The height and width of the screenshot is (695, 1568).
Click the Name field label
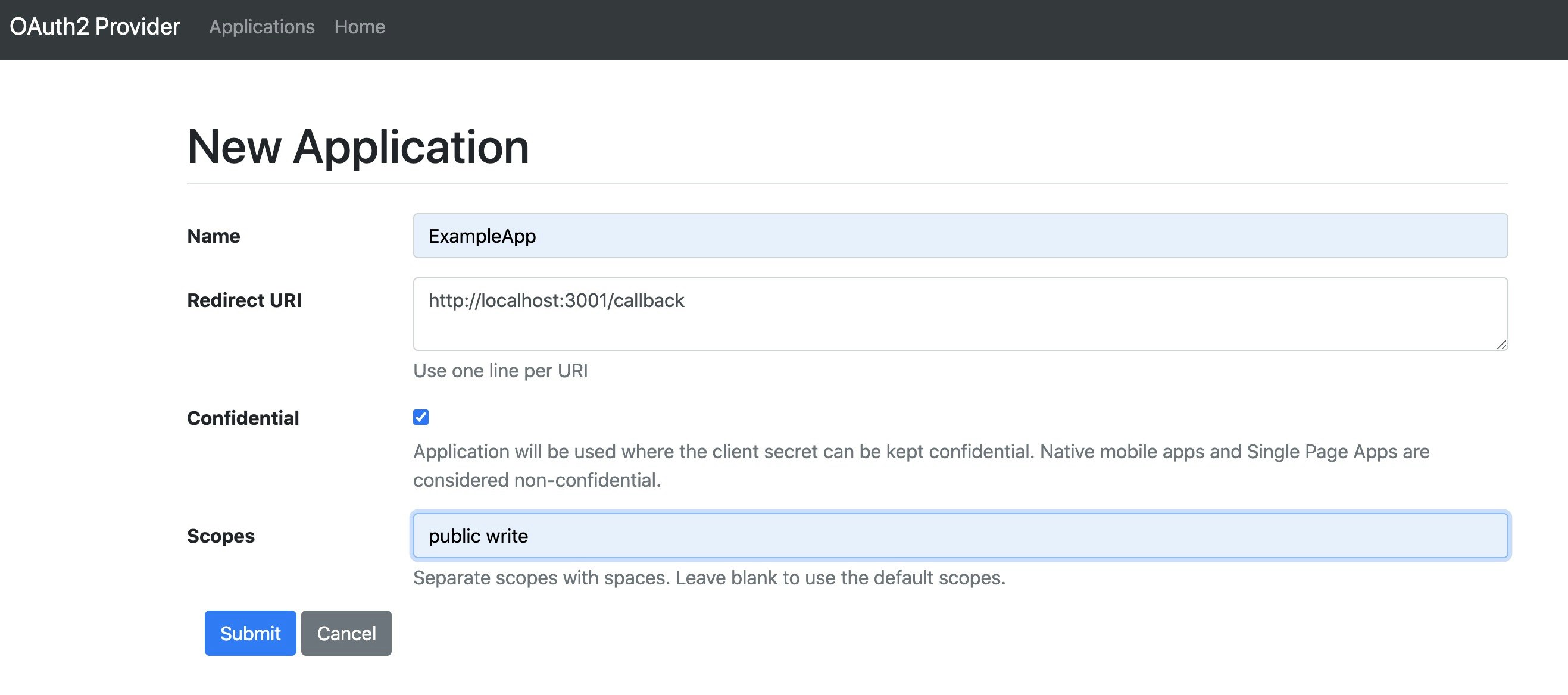click(214, 236)
